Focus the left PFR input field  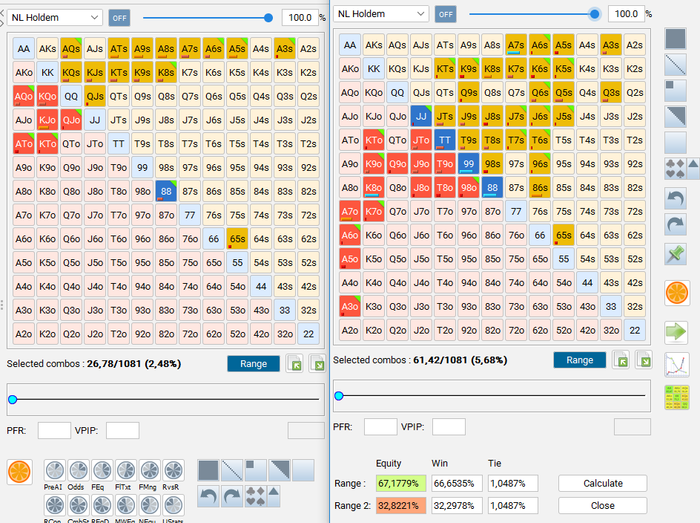pos(54,431)
